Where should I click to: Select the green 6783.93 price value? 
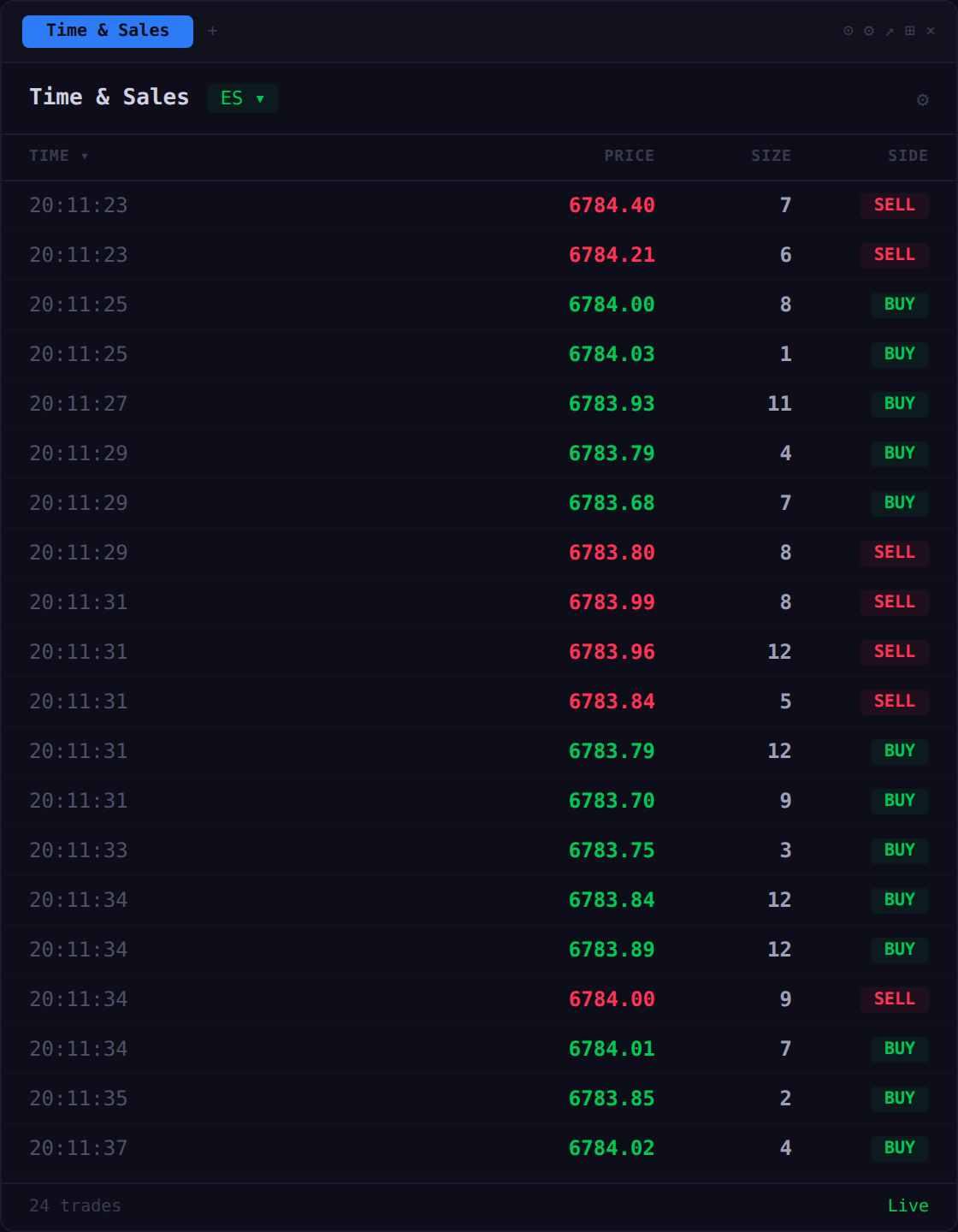(612, 404)
